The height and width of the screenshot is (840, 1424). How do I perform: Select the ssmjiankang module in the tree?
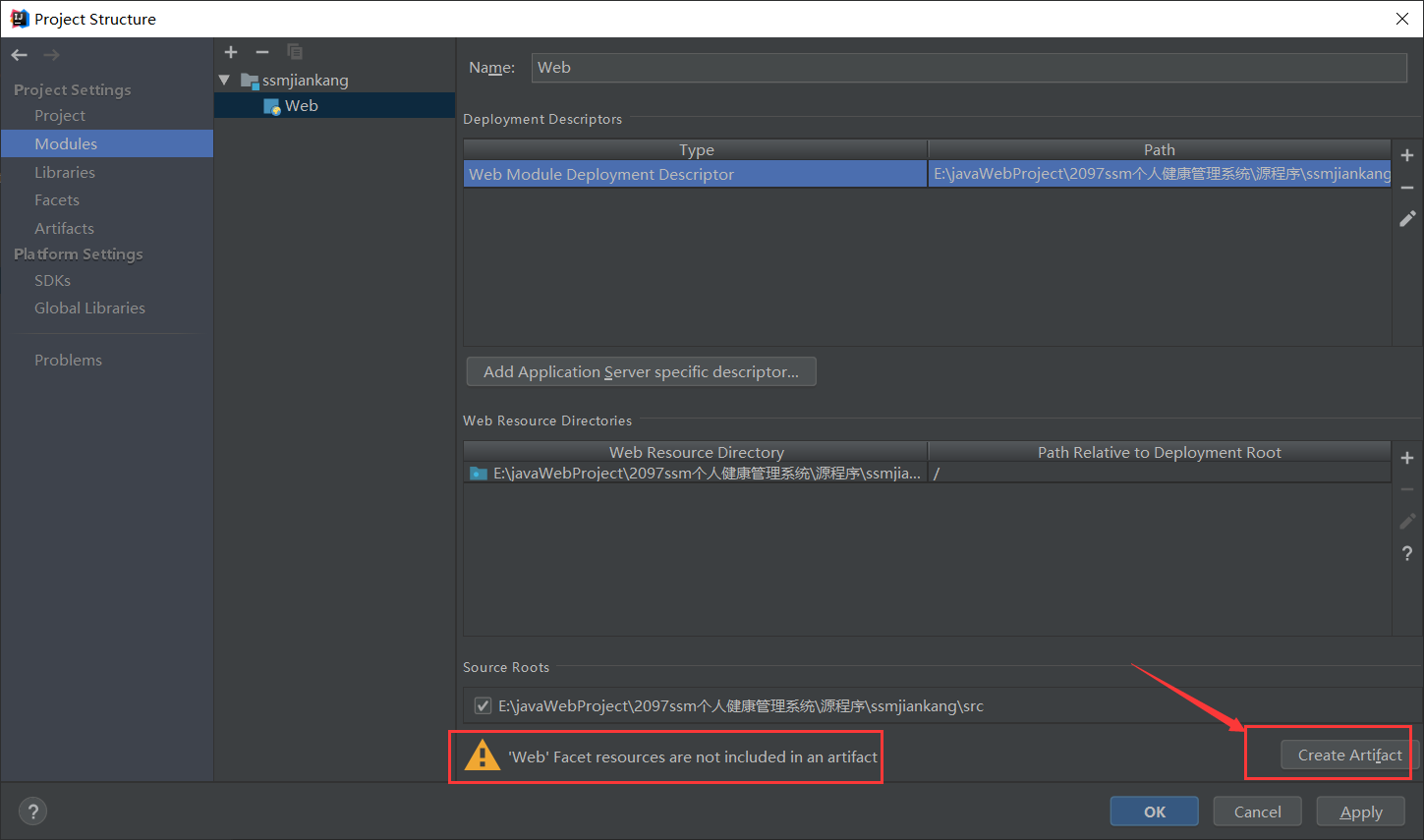pyautogui.click(x=305, y=81)
